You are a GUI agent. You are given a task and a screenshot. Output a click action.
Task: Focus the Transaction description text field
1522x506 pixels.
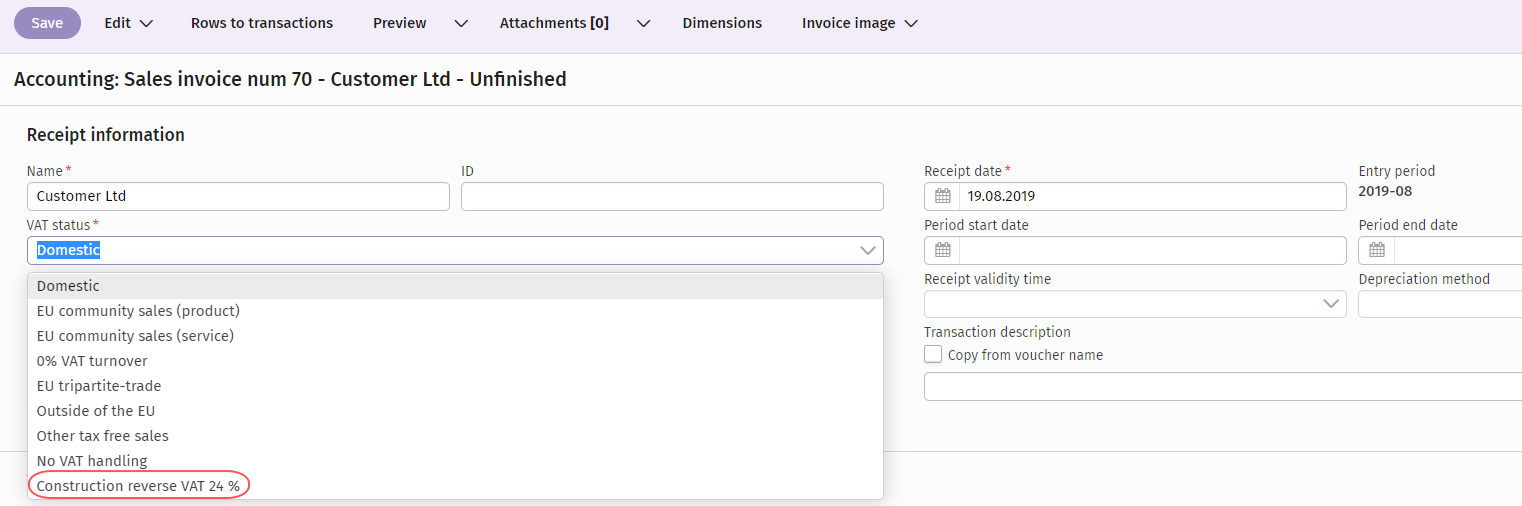coord(1222,386)
